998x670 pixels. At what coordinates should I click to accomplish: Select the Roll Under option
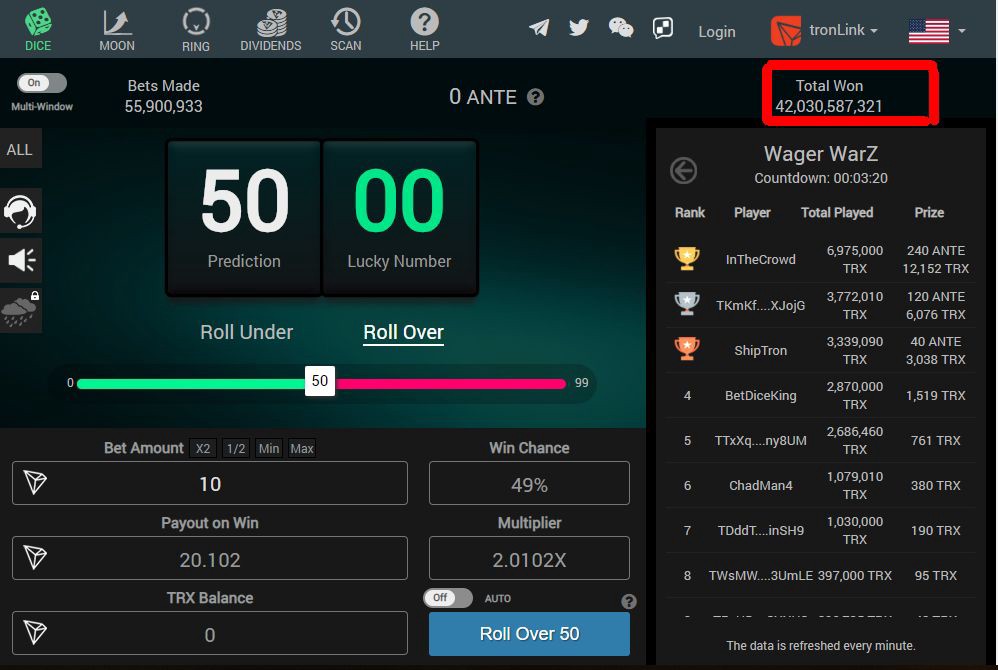click(246, 332)
